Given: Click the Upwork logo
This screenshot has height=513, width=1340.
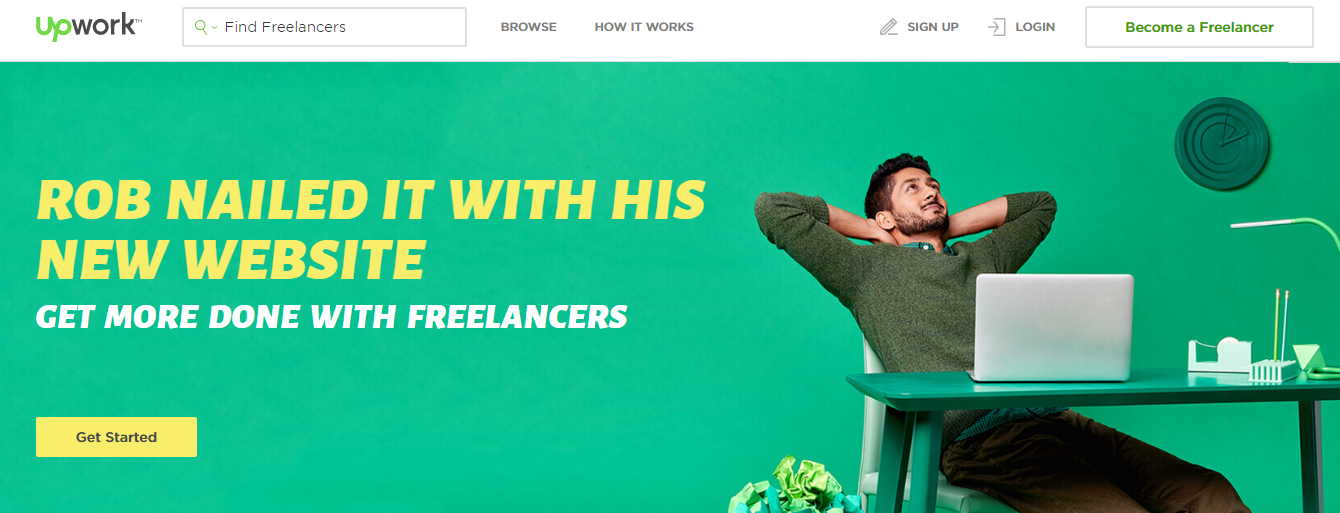Looking at the screenshot, I should [x=88, y=27].
